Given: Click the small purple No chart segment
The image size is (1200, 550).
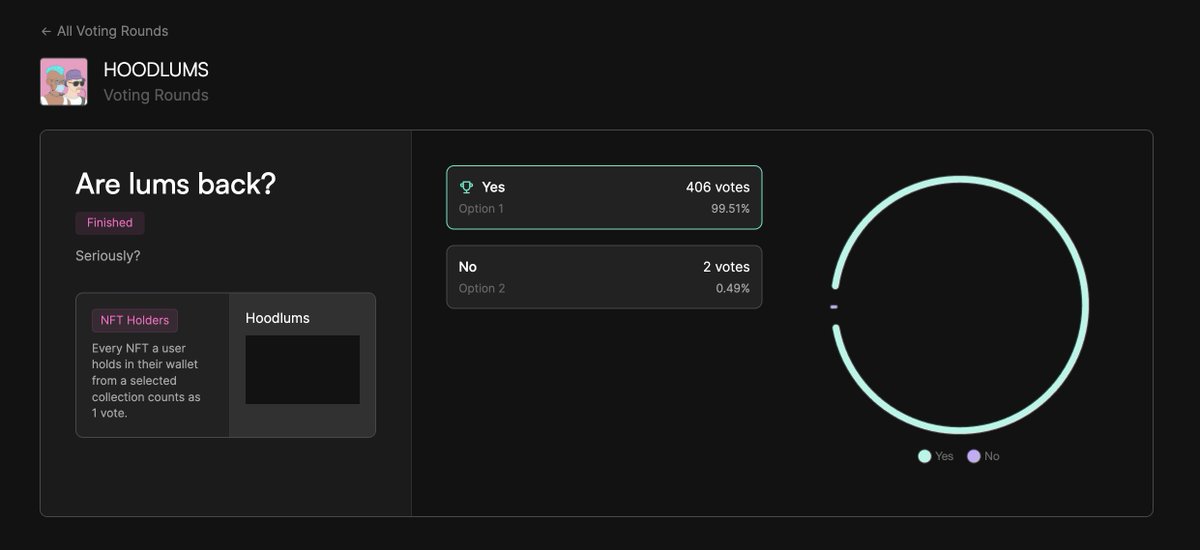Looking at the screenshot, I should [834, 306].
